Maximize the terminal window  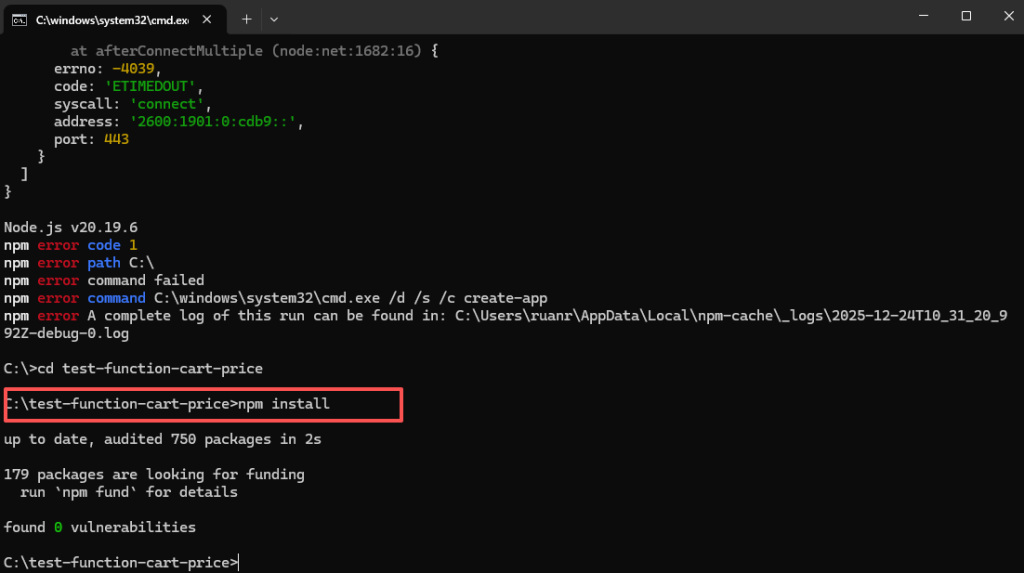pyautogui.click(x=966, y=16)
